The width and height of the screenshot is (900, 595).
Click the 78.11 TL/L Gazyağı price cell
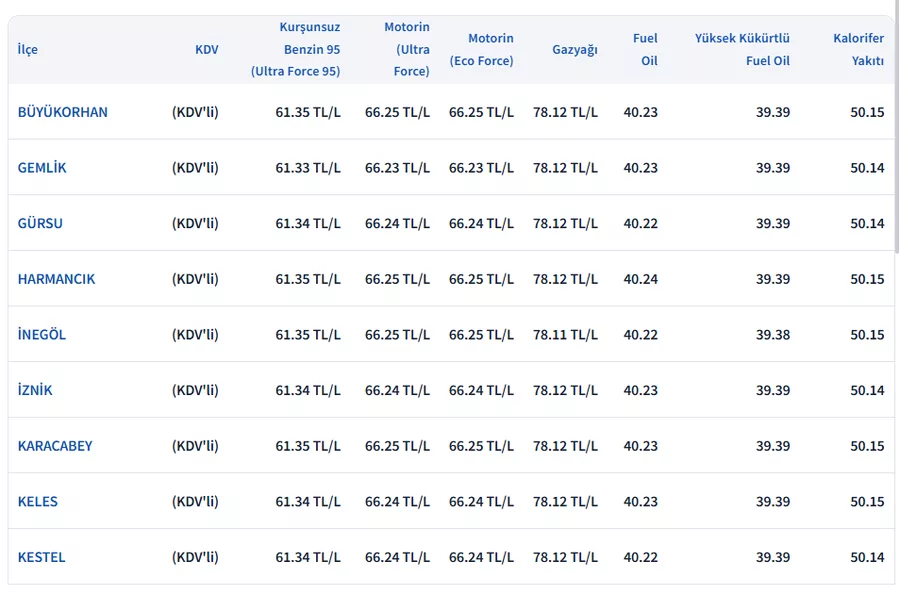point(565,335)
